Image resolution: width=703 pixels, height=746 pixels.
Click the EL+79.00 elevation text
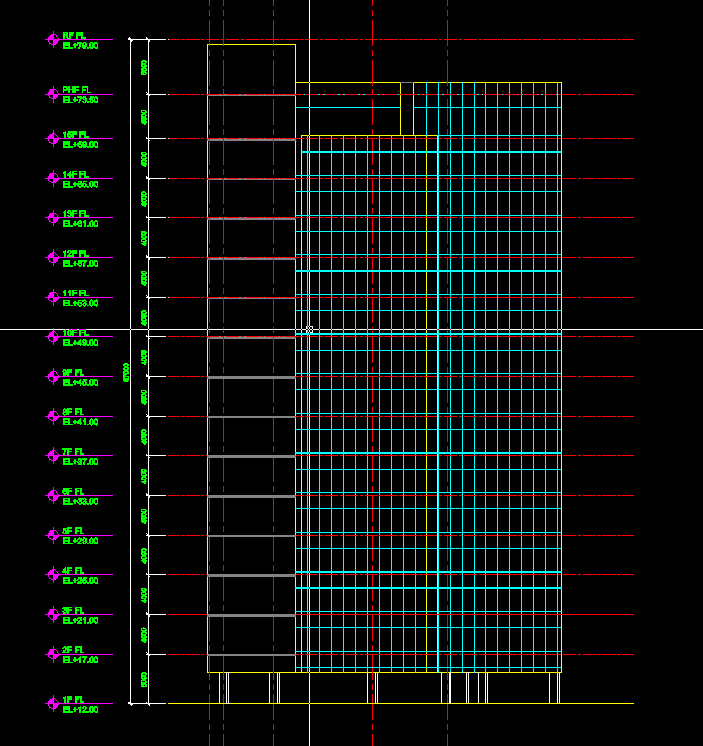[x=80, y=46]
